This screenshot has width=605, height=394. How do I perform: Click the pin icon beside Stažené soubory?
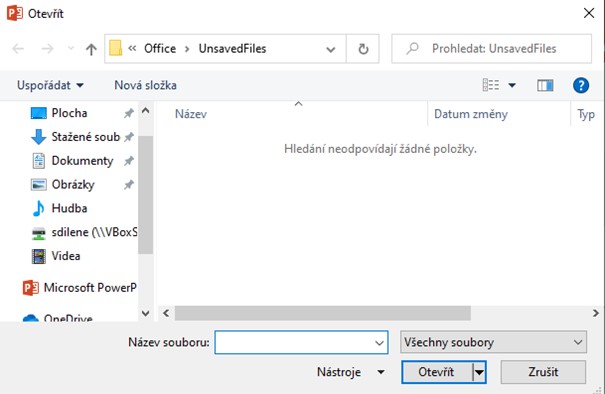(x=129, y=137)
